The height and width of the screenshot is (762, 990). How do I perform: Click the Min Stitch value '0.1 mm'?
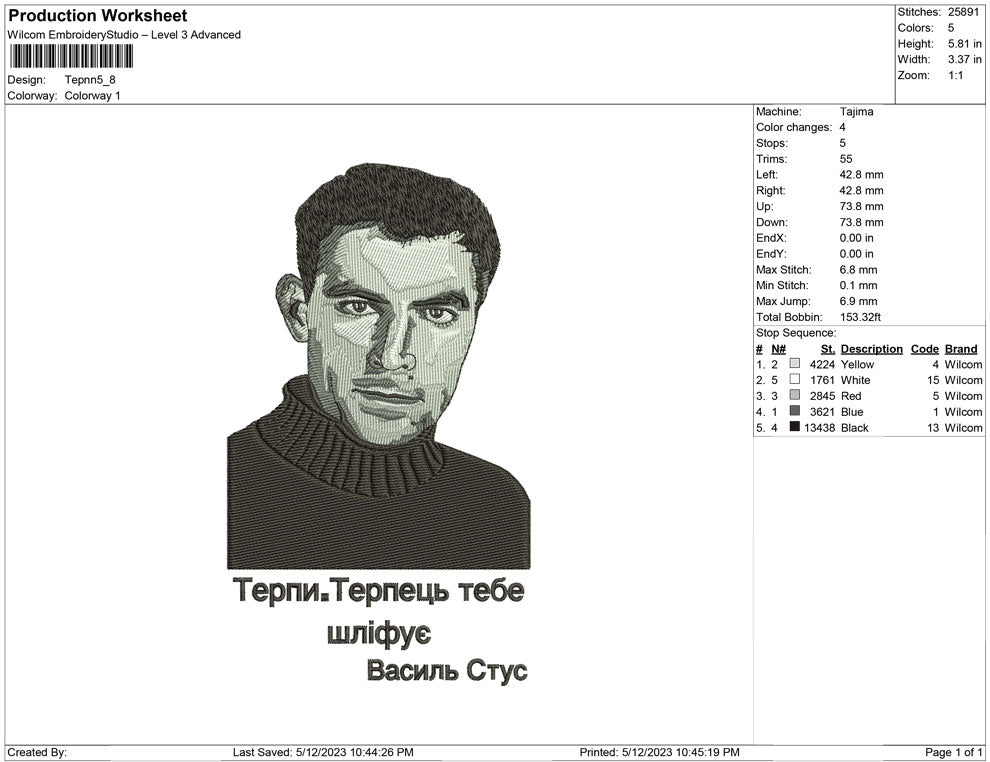pos(858,285)
